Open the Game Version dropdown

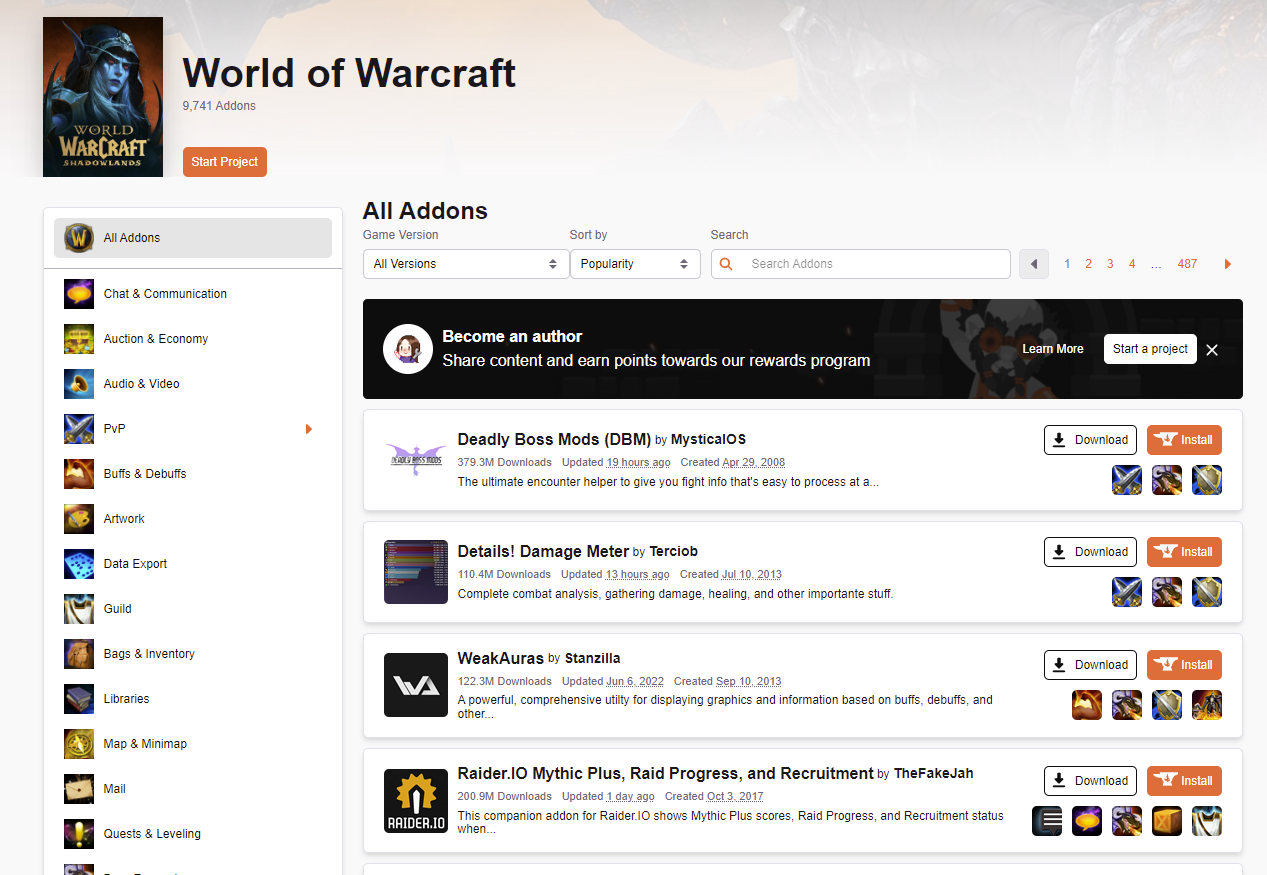click(466, 264)
